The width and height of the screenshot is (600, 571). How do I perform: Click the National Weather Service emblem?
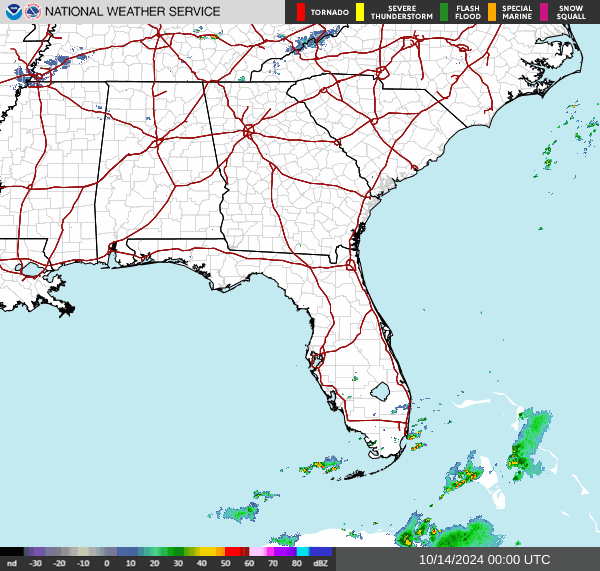[33, 12]
